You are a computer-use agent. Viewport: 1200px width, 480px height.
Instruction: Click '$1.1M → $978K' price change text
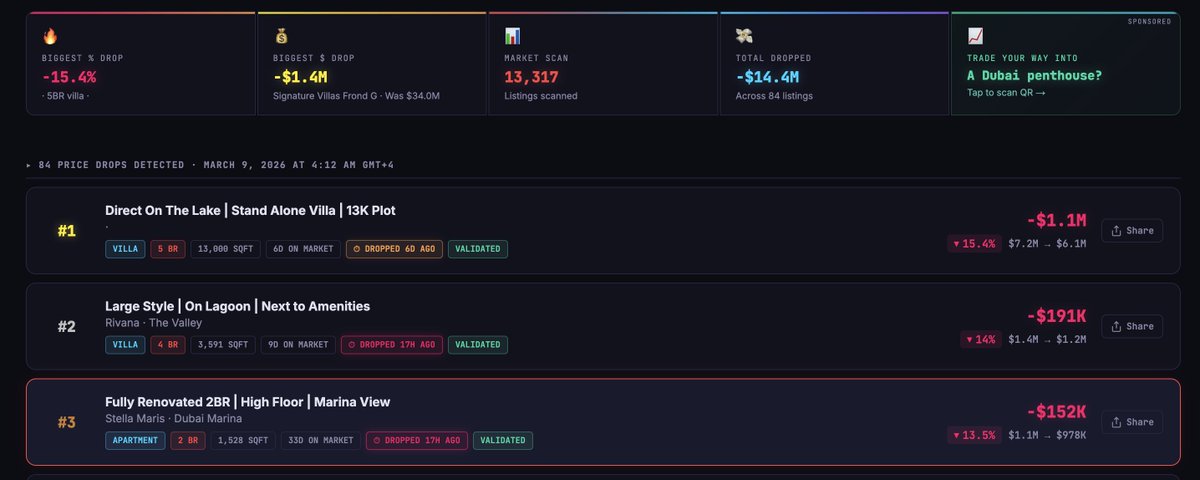coord(1047,436)
